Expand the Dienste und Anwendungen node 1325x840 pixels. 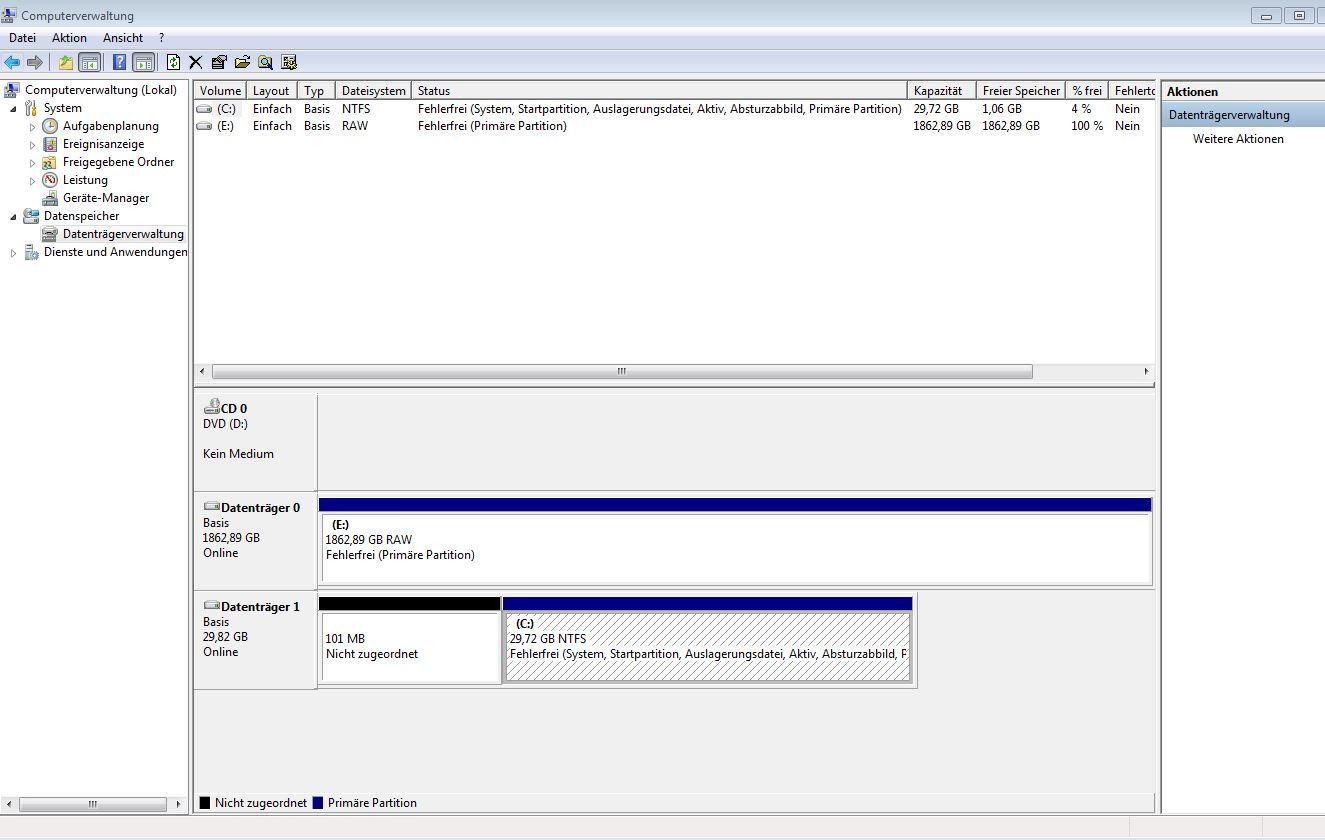[13, 253]
